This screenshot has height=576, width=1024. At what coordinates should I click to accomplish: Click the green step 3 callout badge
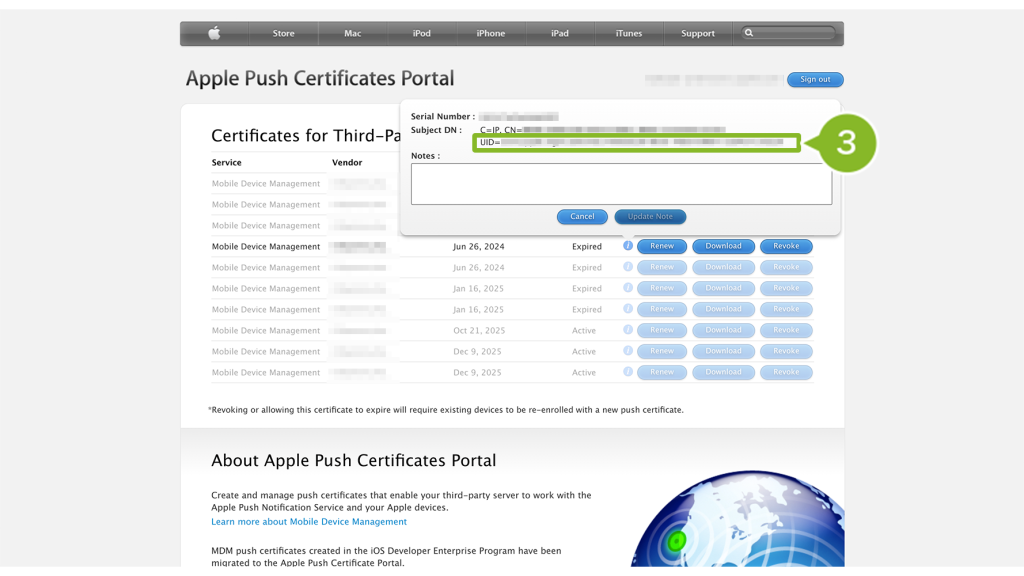845,143
